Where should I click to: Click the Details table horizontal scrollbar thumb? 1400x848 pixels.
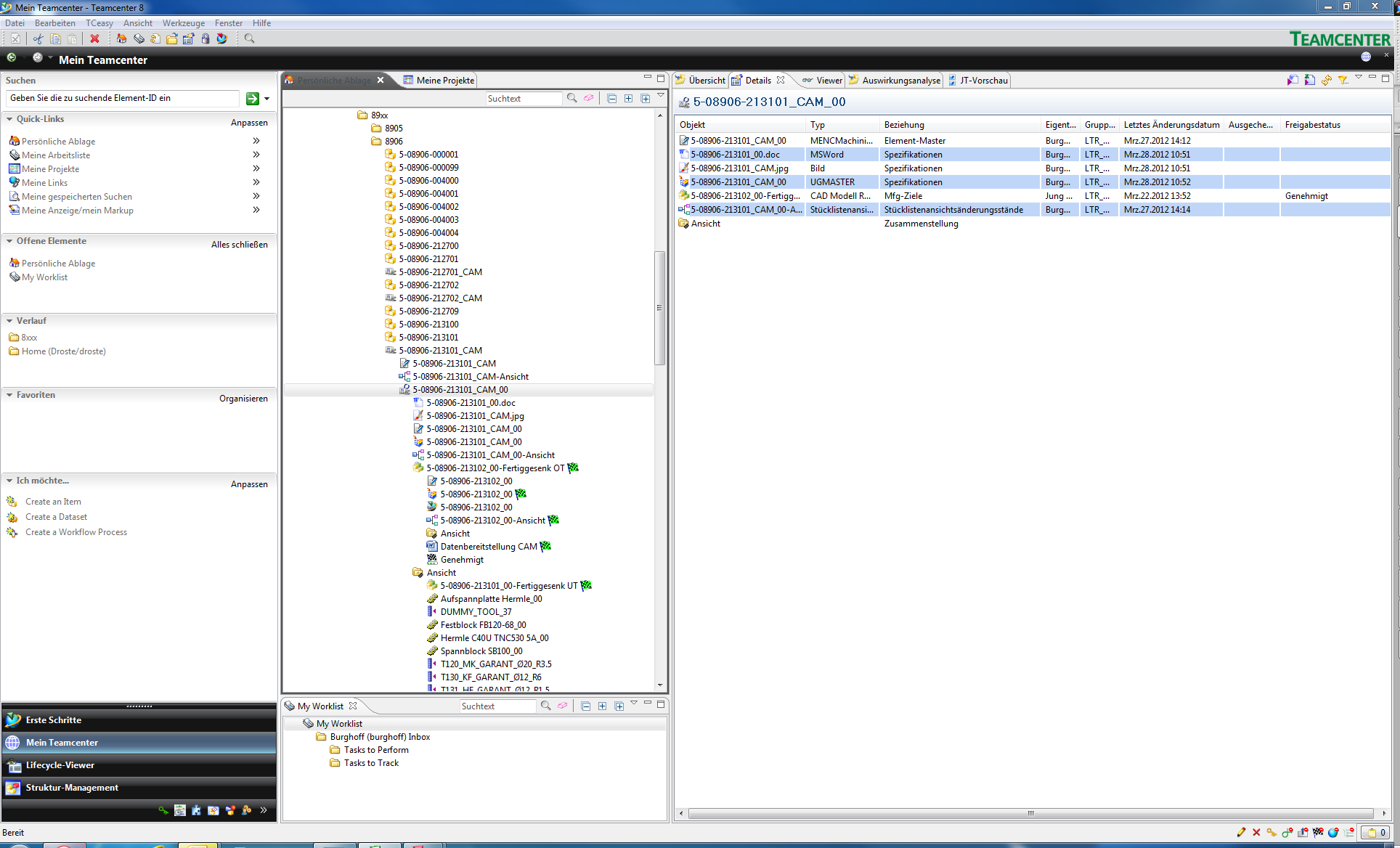pyautogui.click(x=1030, y=813)
